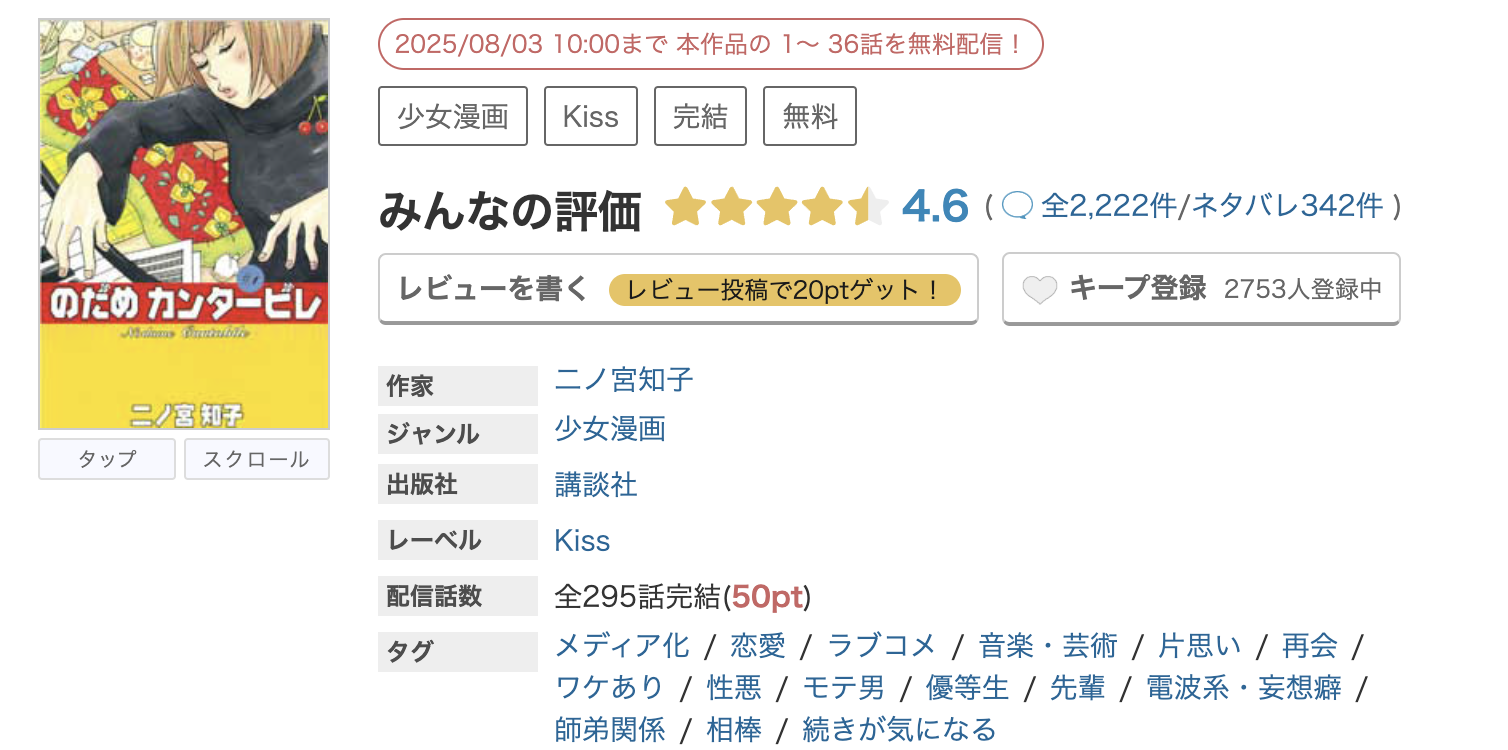Screen dimensions: 1508x750
Task: Select the 少女漫画 category tag
Action: 452,115
